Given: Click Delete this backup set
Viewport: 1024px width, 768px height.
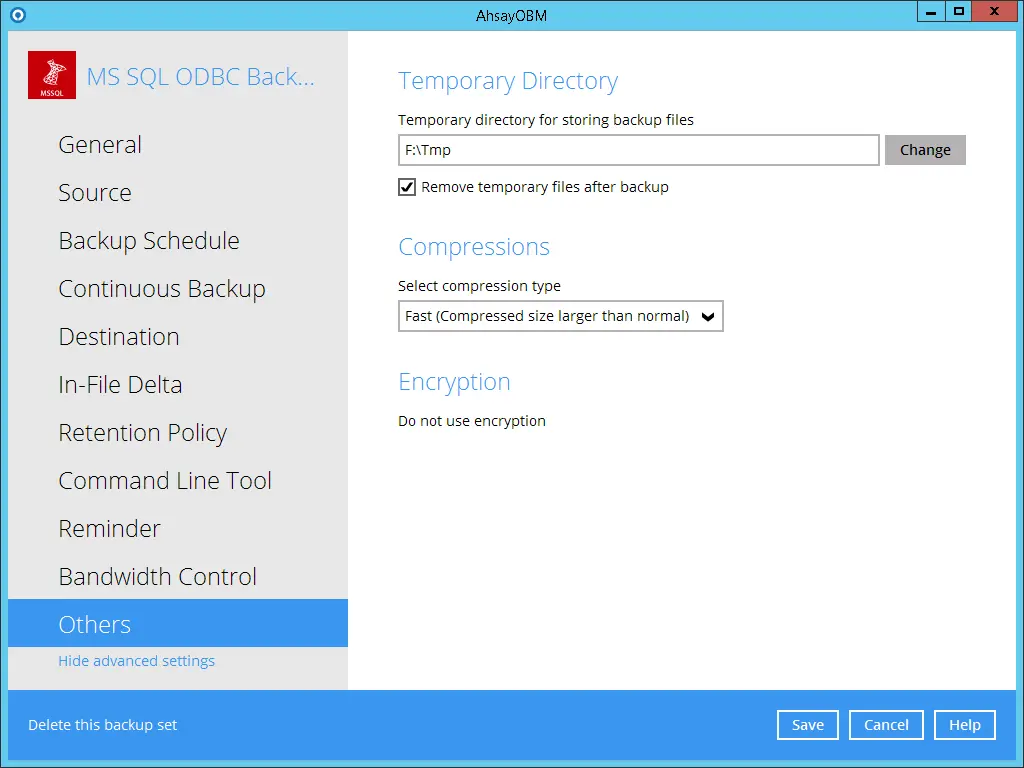Looking at the screenshot, I should (101, 724).
